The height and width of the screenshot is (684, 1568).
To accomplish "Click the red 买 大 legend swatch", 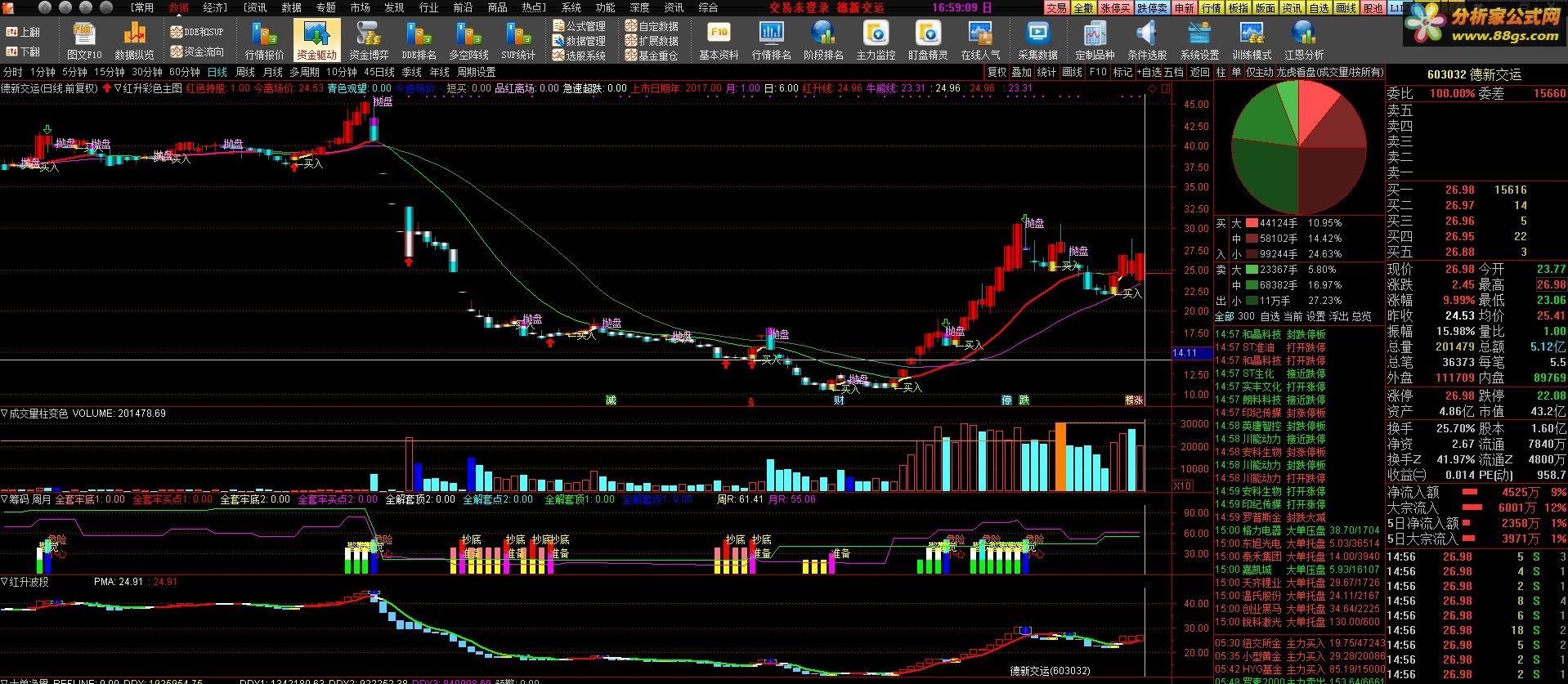I will click(x=1252, y=223).
